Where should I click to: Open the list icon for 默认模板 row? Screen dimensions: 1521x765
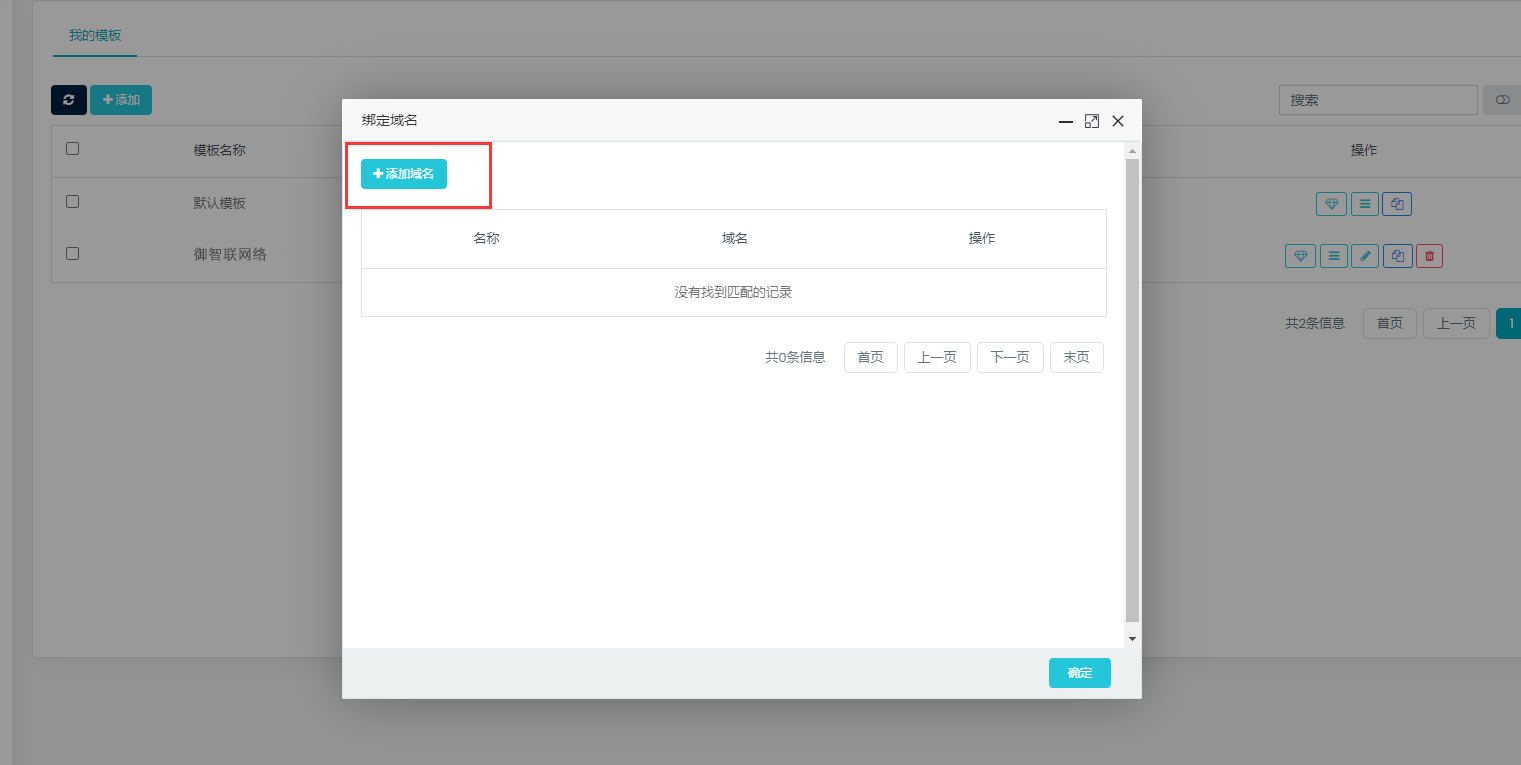pos(1364,204)
